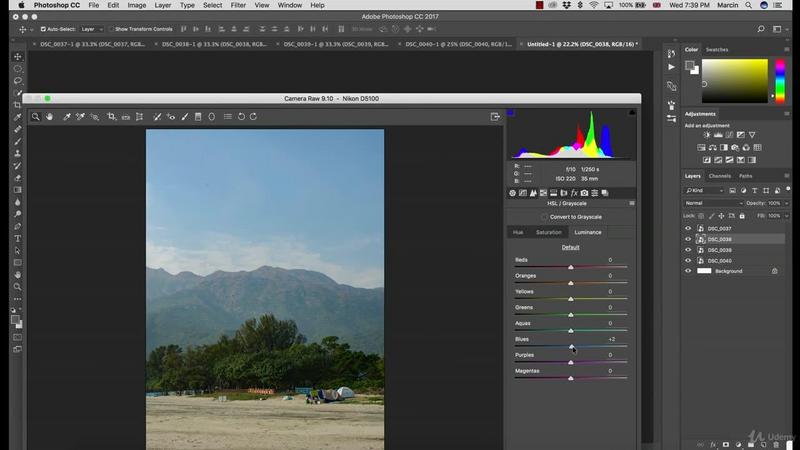Switch to the Hue tab

coord(518,232)
